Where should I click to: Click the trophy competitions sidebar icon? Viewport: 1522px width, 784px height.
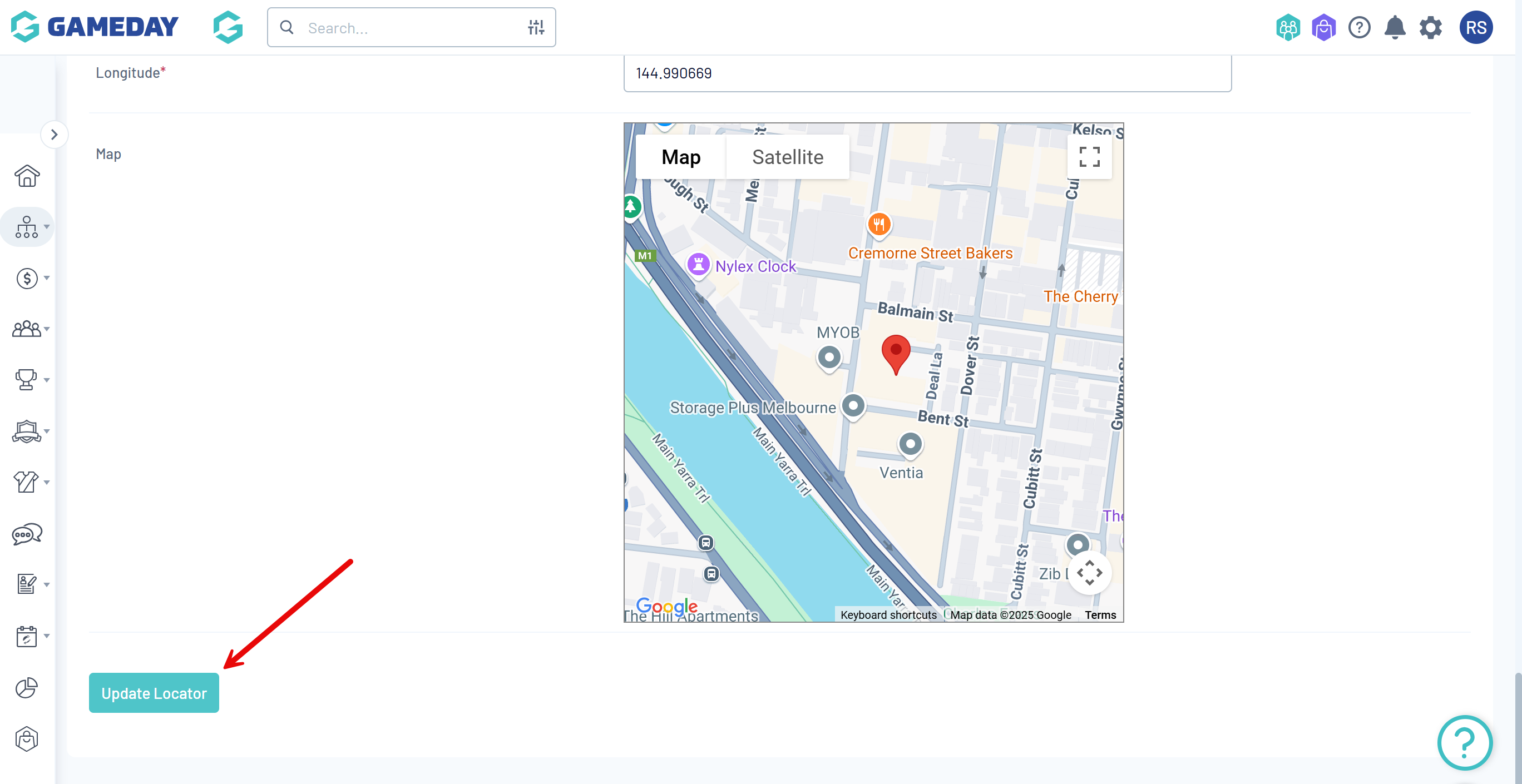[26, 380]
